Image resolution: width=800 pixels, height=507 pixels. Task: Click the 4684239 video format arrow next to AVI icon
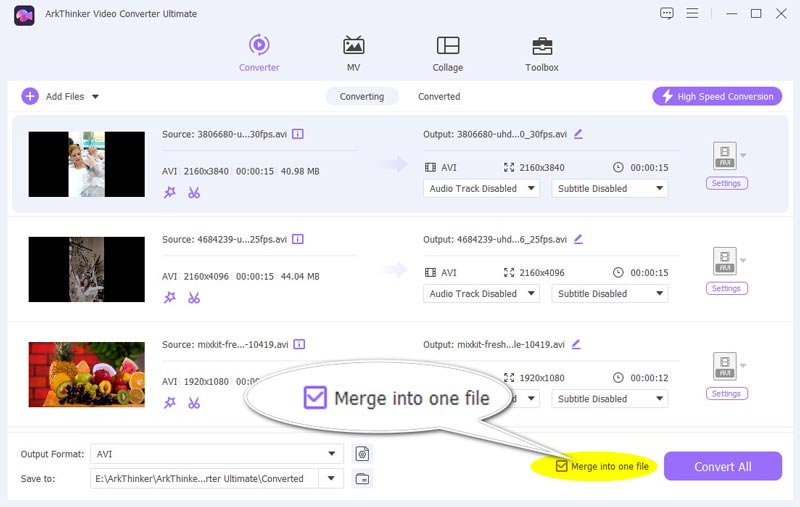[x=743, y=260]
